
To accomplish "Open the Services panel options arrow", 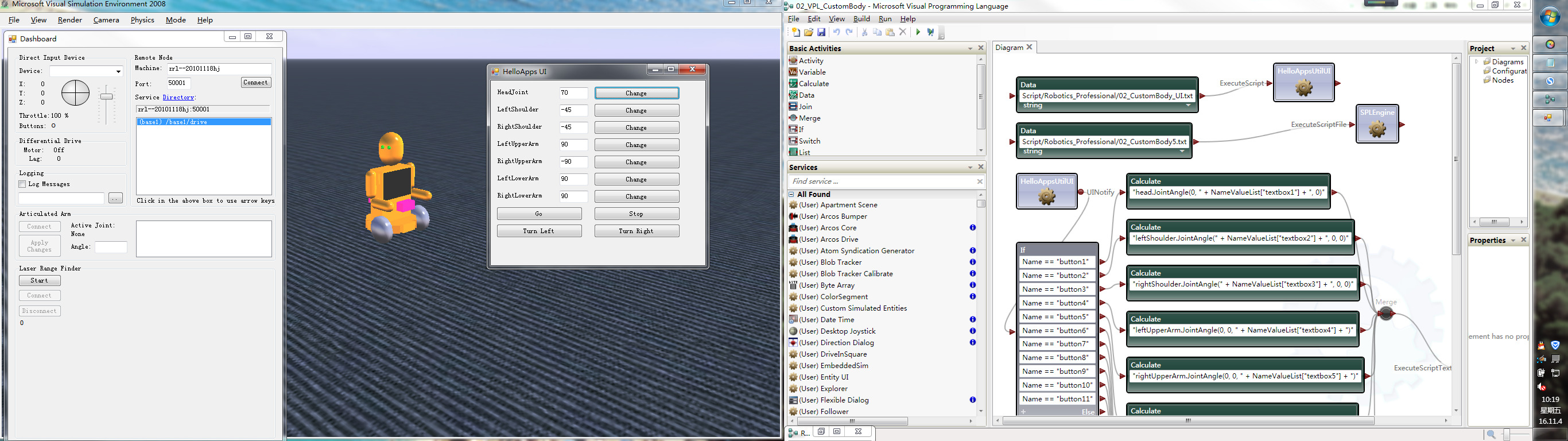I will coord(969,167).
